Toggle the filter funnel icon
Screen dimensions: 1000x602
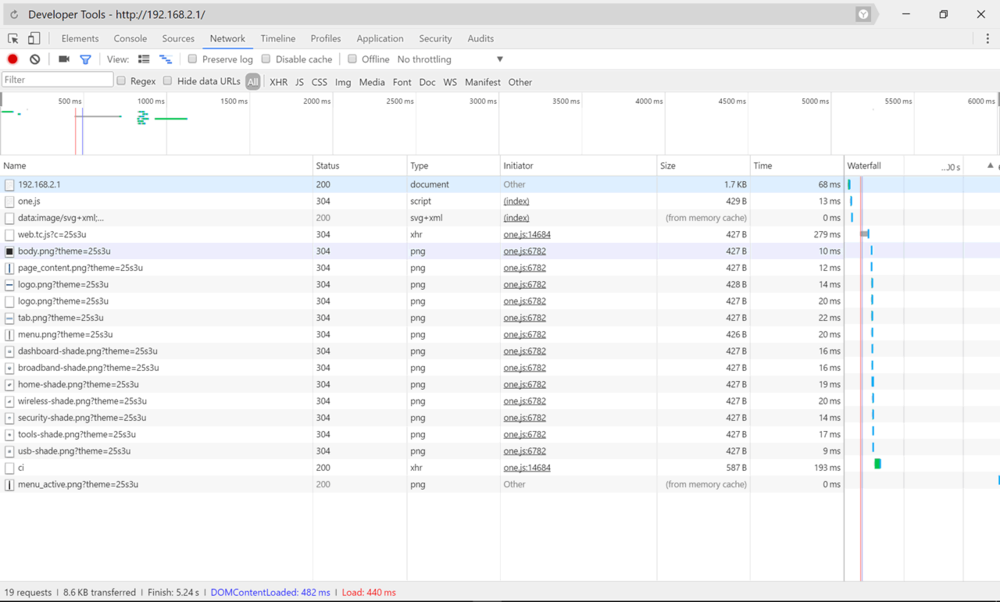[85, 59]
